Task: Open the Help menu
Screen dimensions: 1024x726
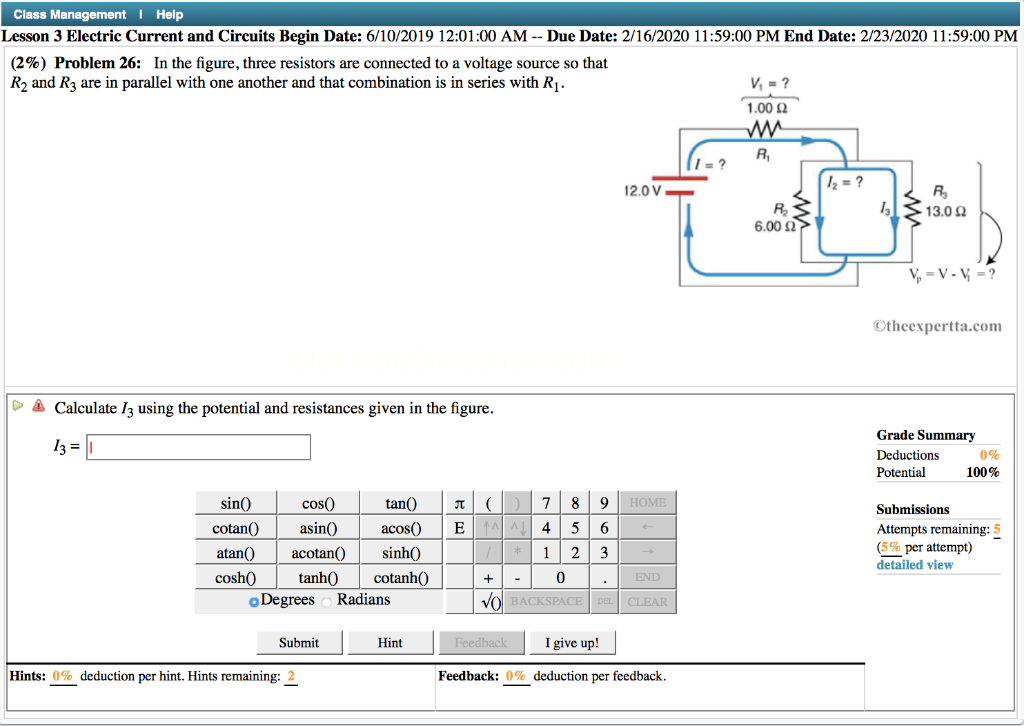Action: click(169, 14)
